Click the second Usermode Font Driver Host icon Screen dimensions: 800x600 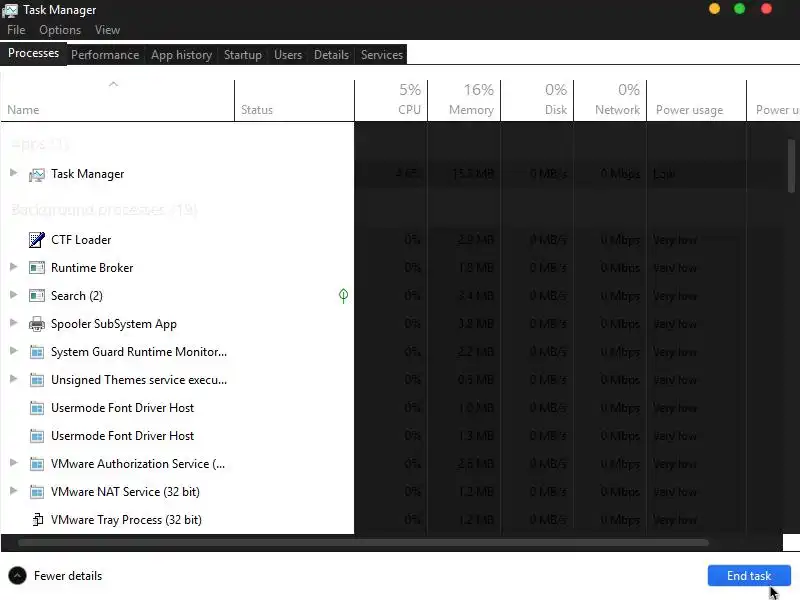[37, 436]
